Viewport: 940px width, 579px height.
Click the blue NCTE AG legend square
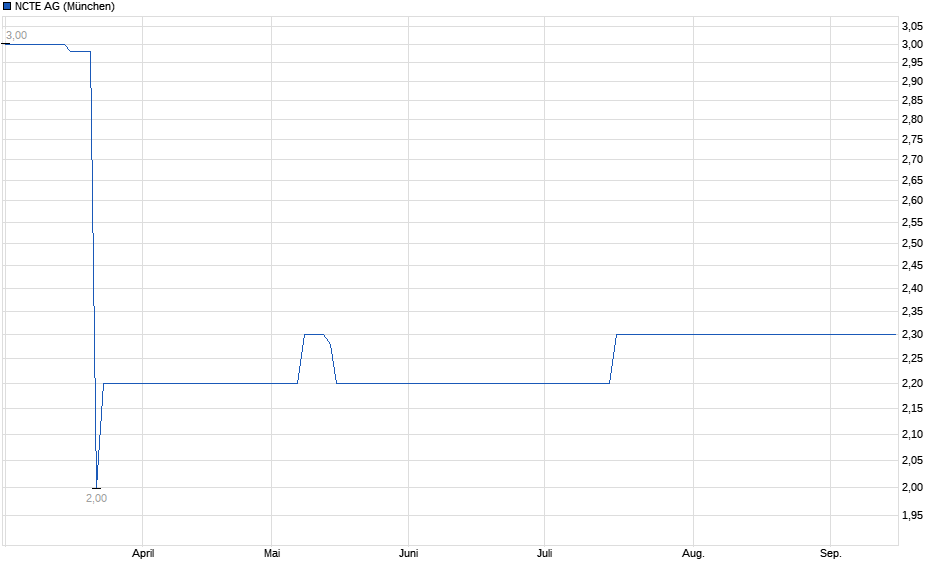pyautogui.click(x=7, y=6)
